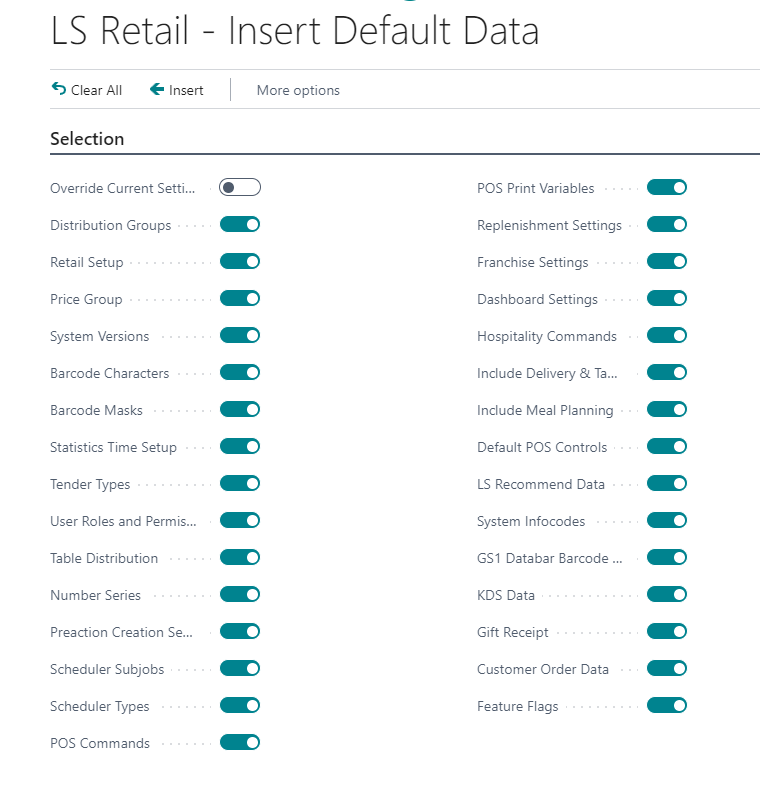
Task: Enable Override Current Settings toggle
Action: (x=240, y=187)
